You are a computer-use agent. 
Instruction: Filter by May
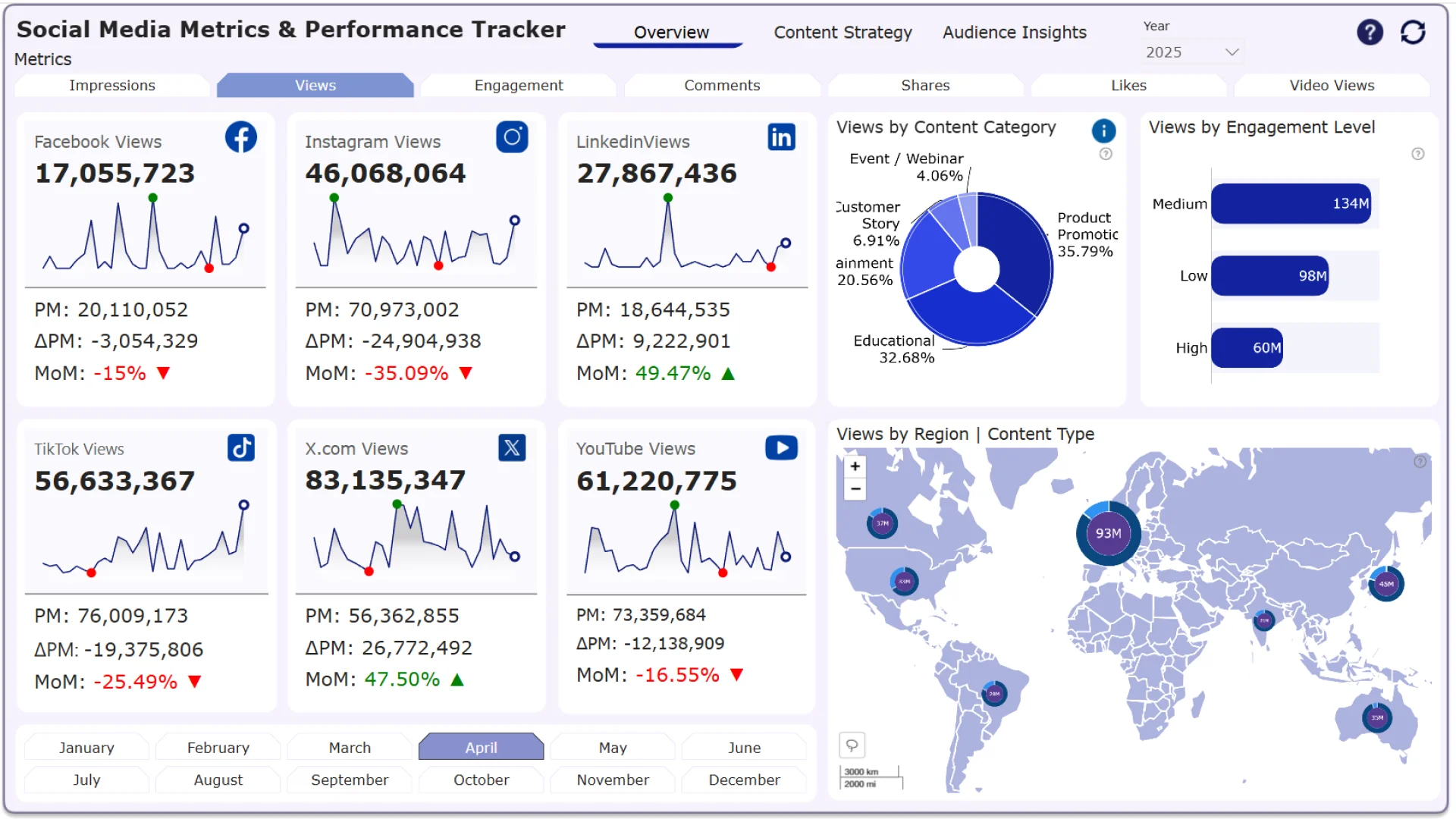coord(613,748)
